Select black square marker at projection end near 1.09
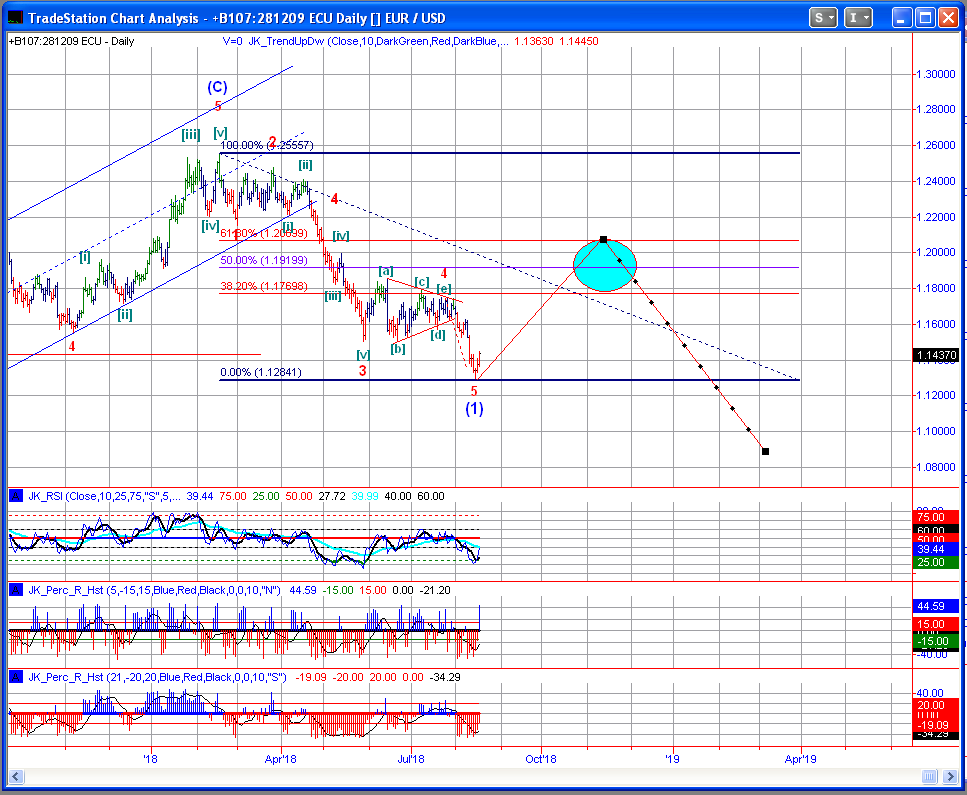Screen dimensions: 967x795 [x=765, y=451]
